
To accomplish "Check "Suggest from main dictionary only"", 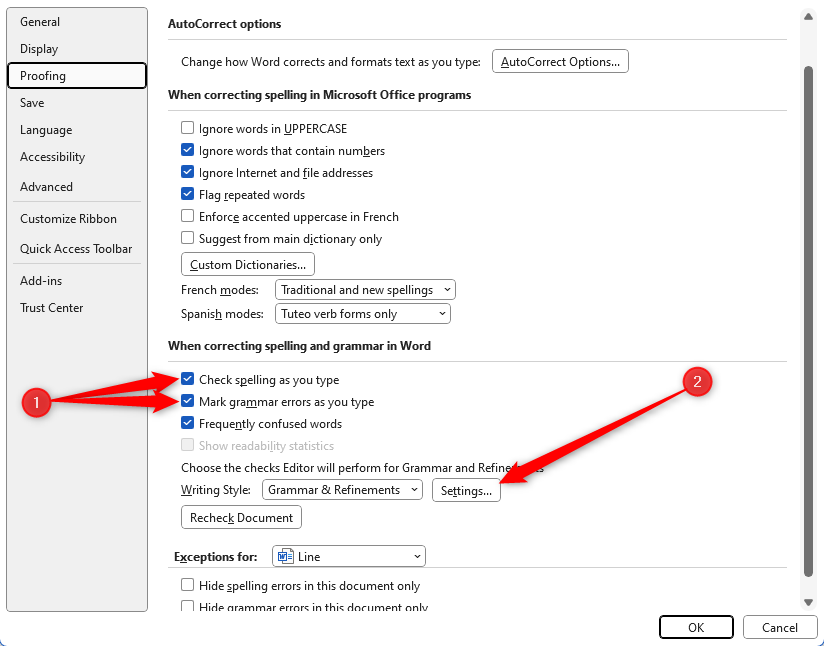I will pos(187,238).
